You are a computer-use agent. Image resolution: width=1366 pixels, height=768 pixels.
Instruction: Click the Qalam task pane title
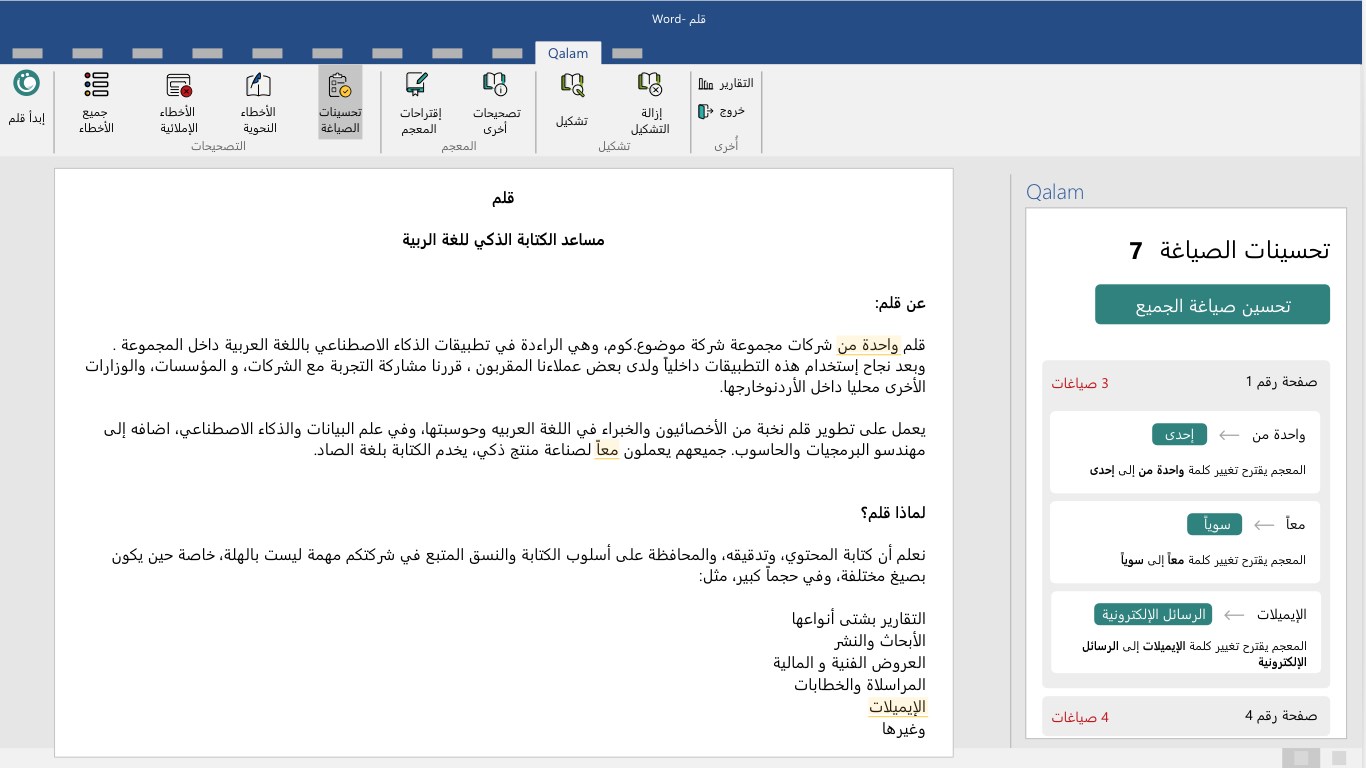point(1055,192)
